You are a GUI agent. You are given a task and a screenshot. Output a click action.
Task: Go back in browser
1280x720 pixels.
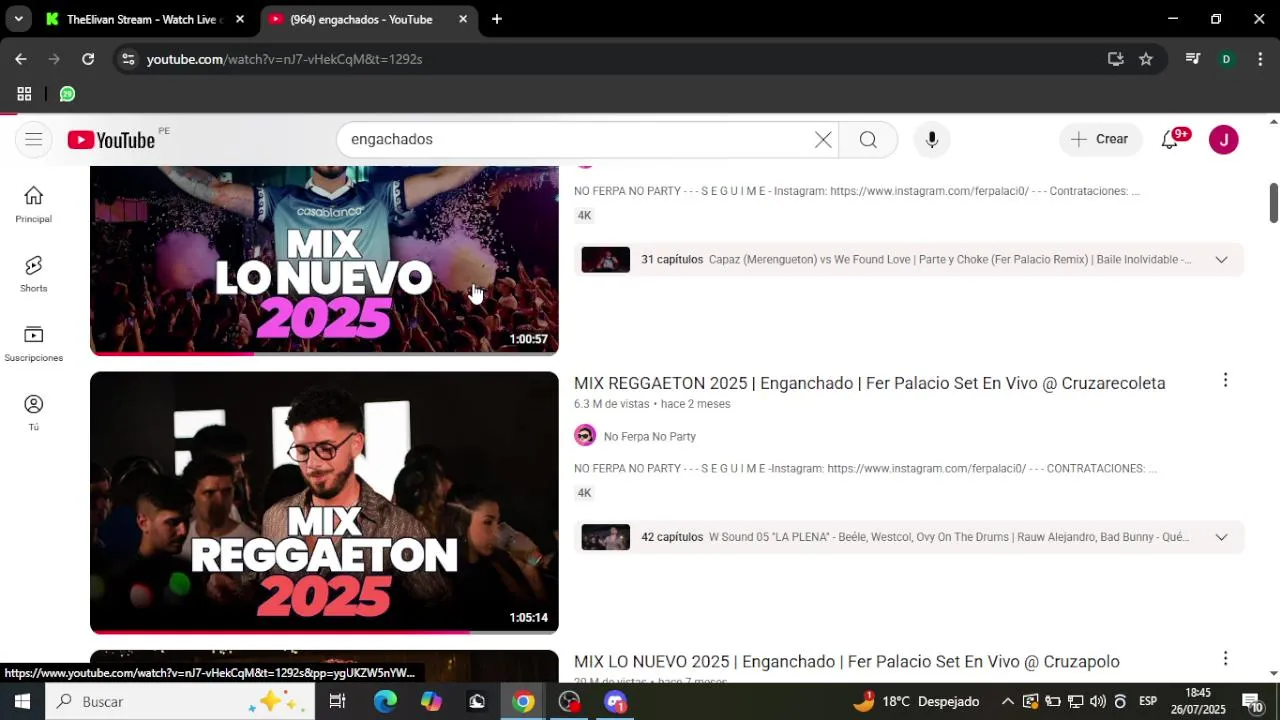[21, 59]
